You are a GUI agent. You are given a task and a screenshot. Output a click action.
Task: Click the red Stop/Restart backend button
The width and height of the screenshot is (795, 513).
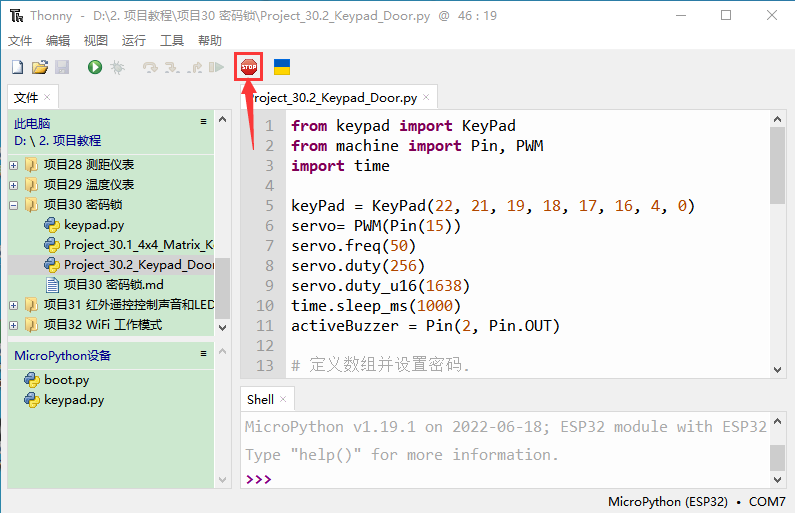click(x=248, y=67)
